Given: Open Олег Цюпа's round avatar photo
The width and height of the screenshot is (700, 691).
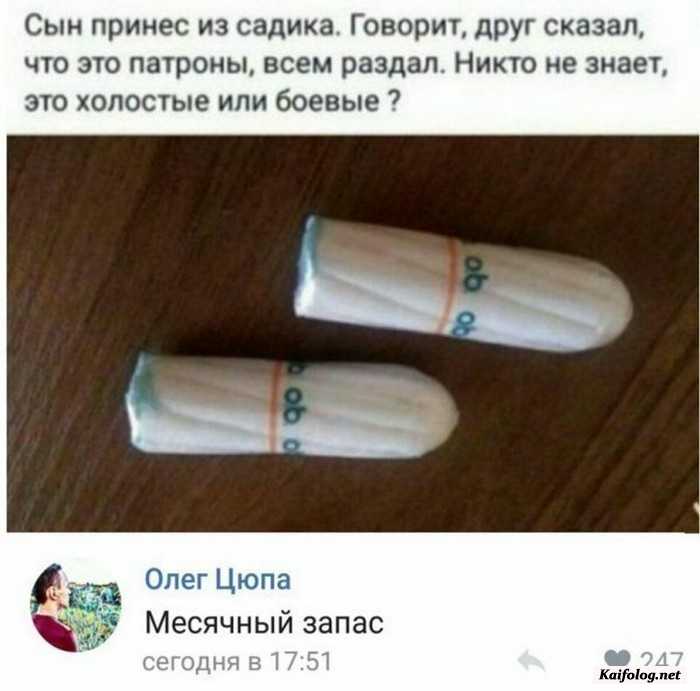Looking at the screenshot, I should coord(76,607).
